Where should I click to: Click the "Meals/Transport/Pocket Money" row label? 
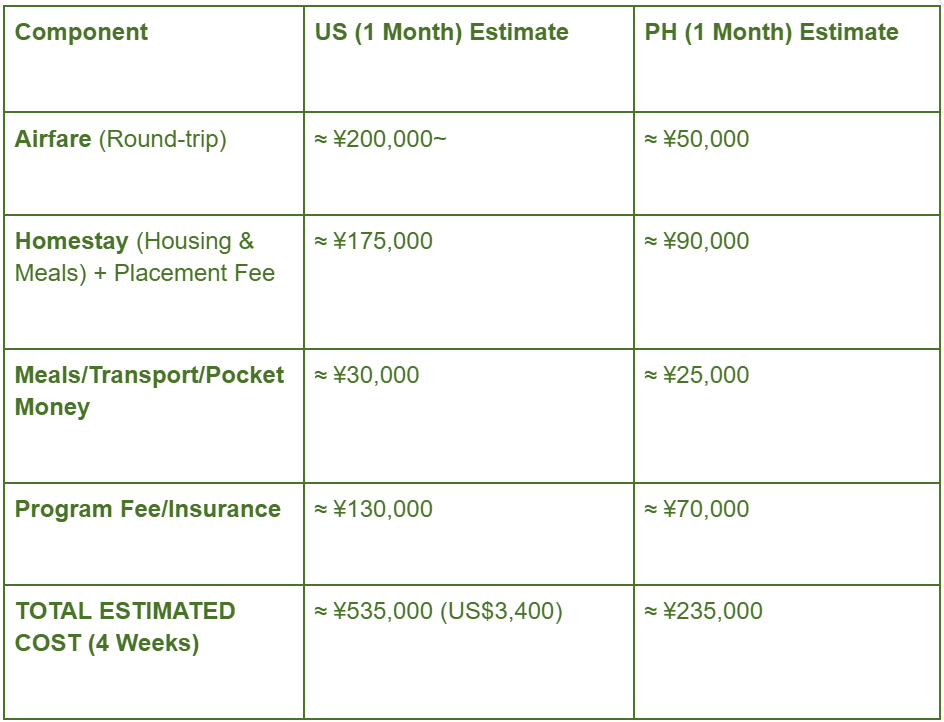[x=149, y=391]
